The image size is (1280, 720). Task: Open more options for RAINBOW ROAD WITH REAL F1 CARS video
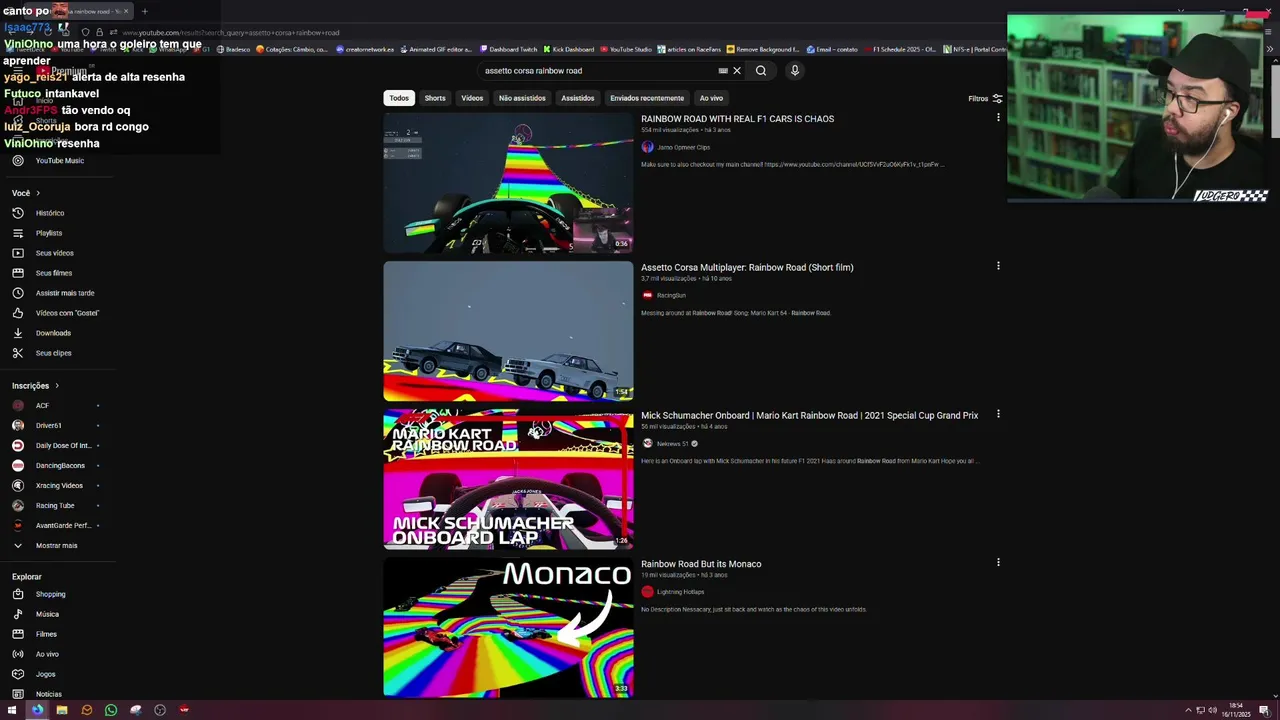pyautogui.click(x=998, y=118)
